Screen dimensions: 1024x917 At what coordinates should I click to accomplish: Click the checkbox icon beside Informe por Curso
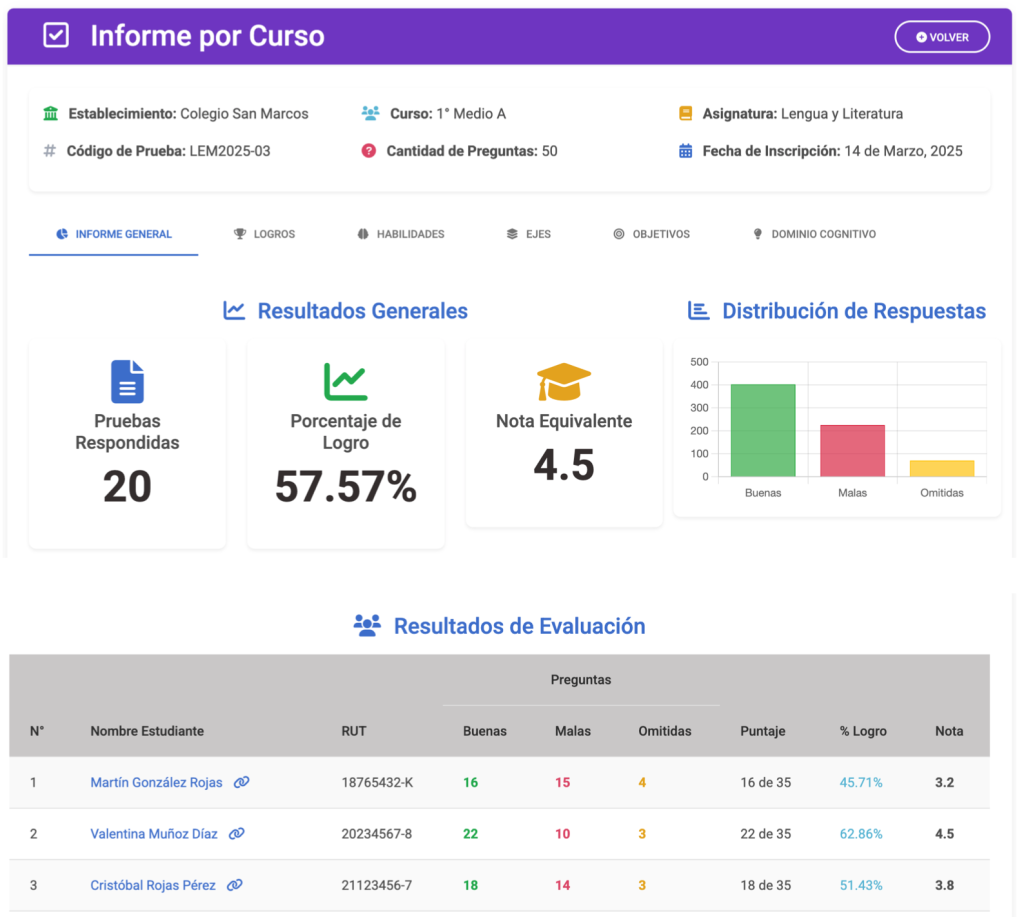click(x=56, y=36)
